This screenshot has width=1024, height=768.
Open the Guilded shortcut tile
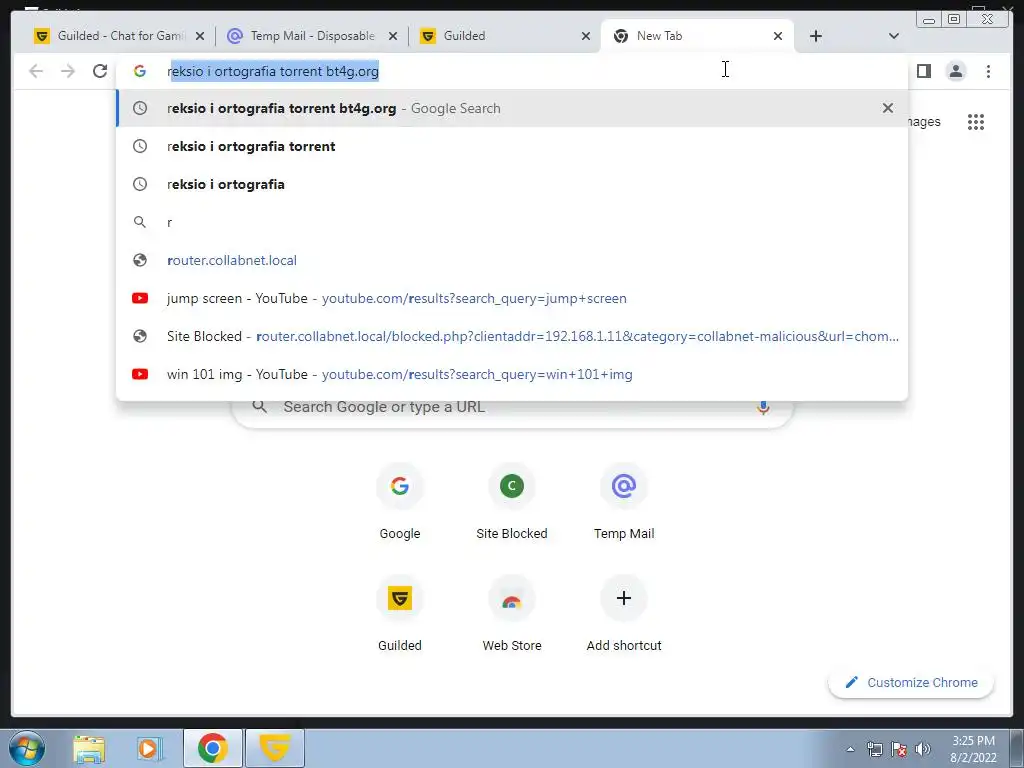(400, 614)
